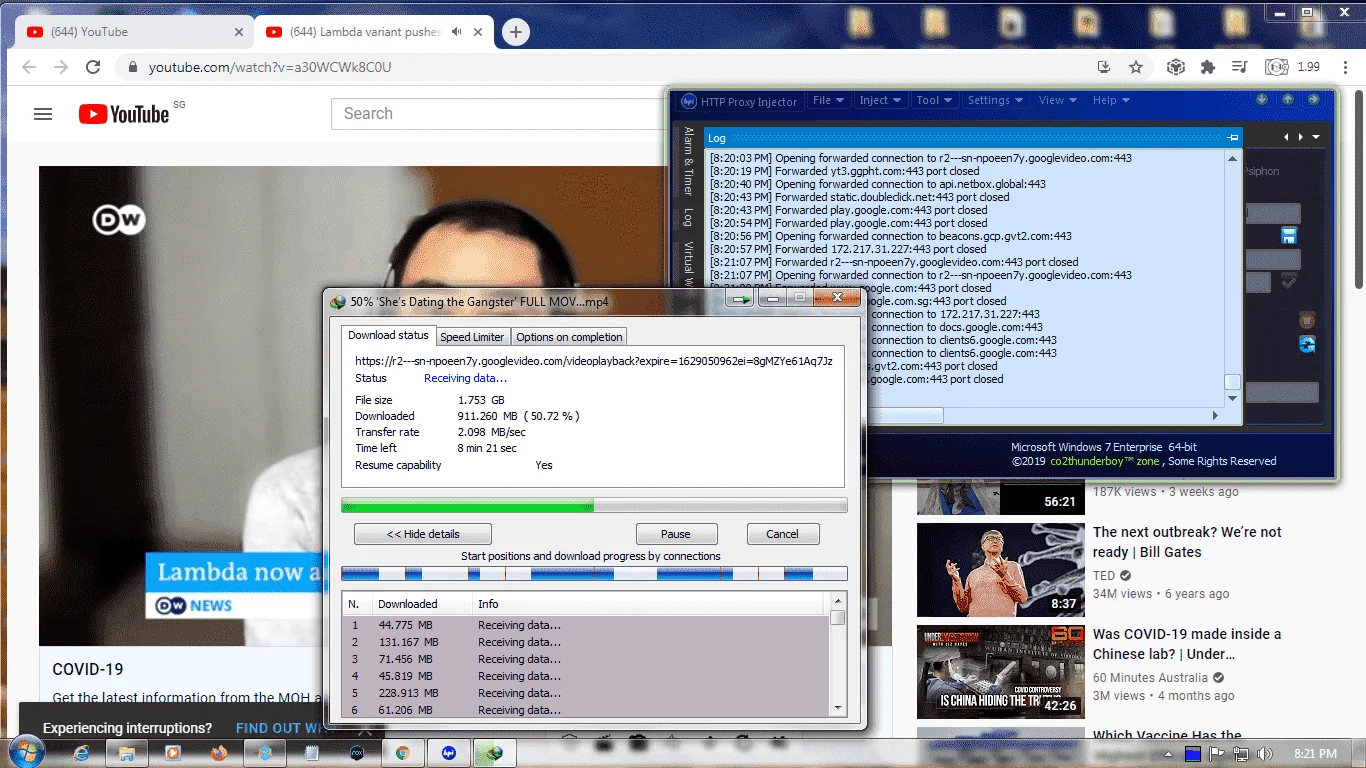Click the left tab-scroll arrow in Injector
The width and height of the screenshot is (1366, 768).
1287,137
